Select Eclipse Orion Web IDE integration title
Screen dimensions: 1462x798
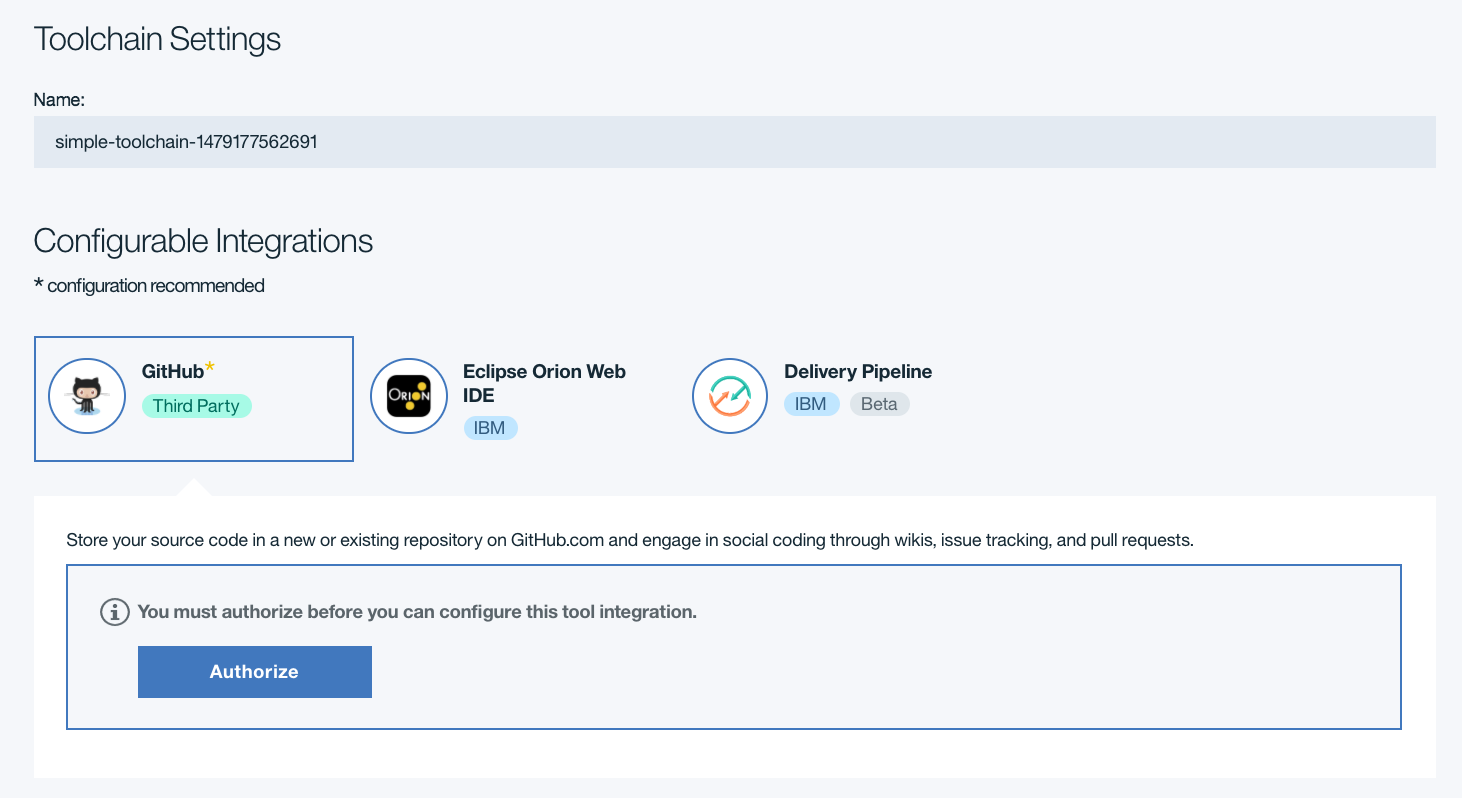pyautogui.click(x=544, y=383)
